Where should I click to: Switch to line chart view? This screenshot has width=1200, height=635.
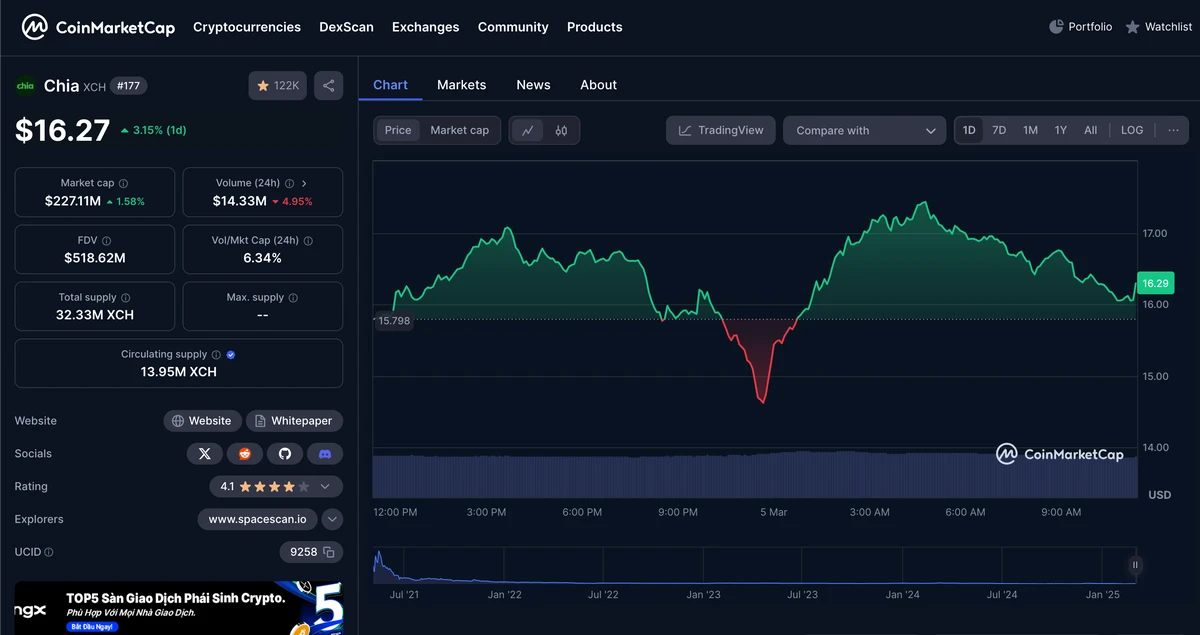(x=528, y=130)
